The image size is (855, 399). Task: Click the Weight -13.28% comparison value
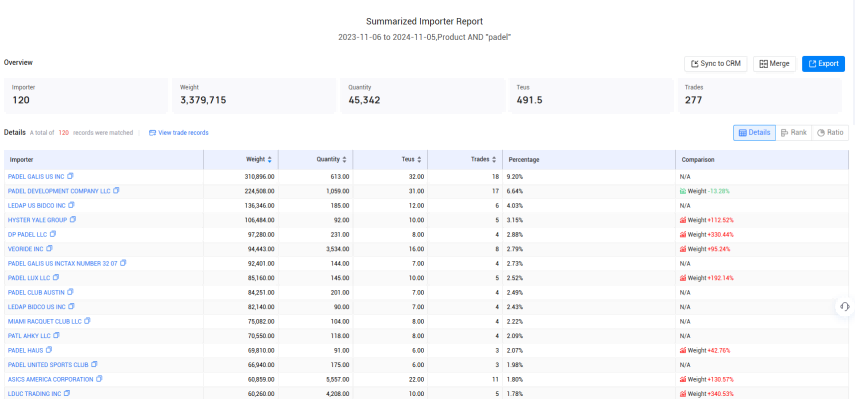point(708,191)
